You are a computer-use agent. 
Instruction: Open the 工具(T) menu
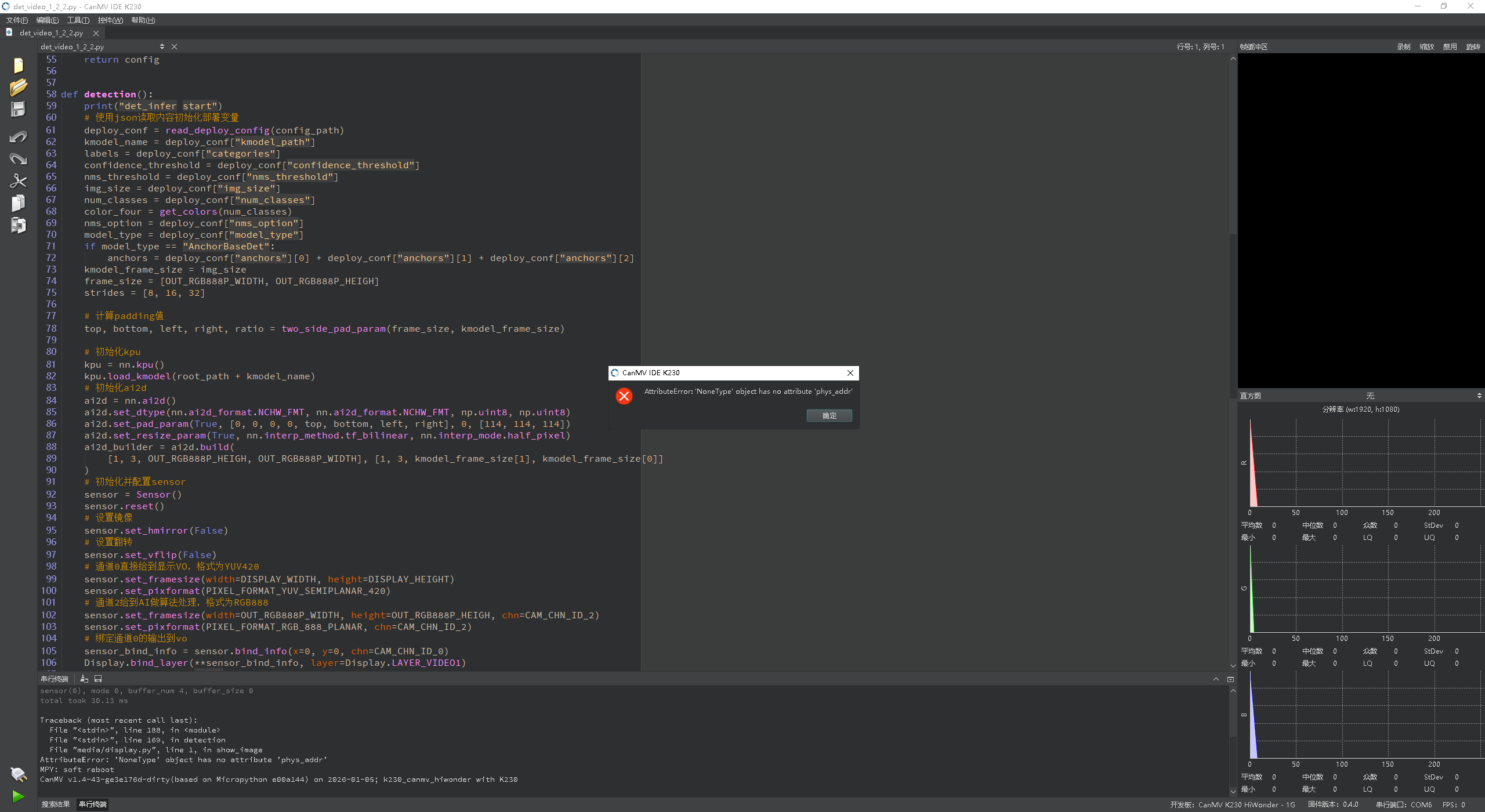pyautogui.click(x=78, y=20)
